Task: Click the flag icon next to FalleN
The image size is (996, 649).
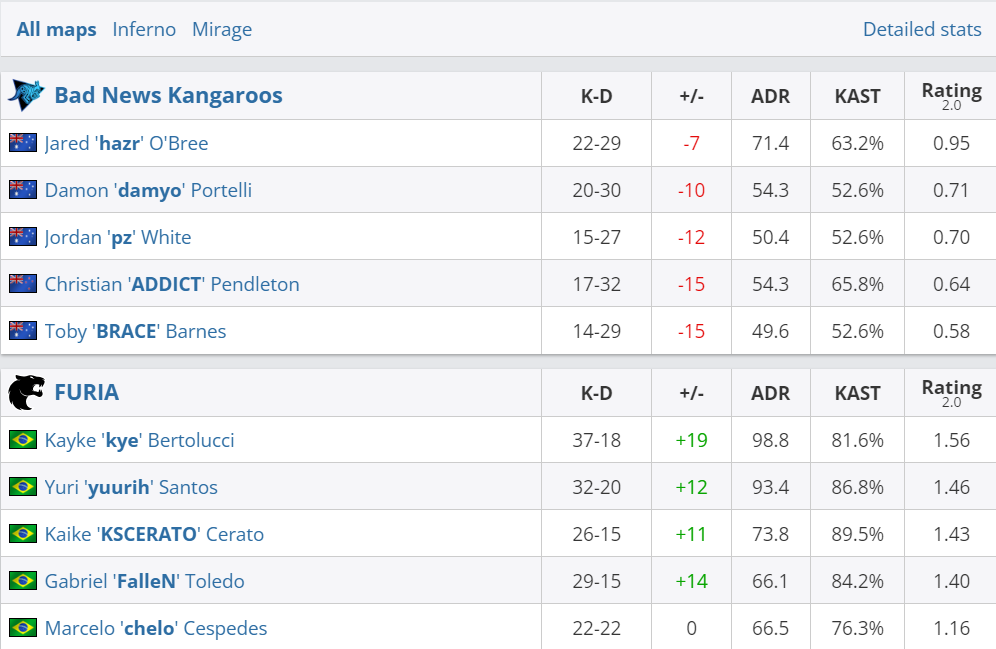Action: tap(23, 581)
